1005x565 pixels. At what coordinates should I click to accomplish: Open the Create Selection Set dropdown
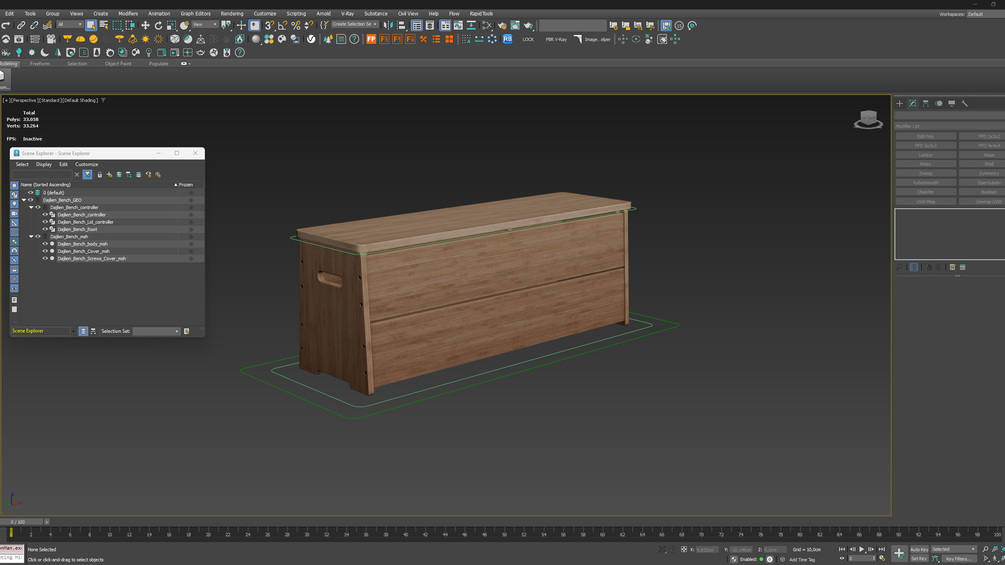tap(355, 24)
